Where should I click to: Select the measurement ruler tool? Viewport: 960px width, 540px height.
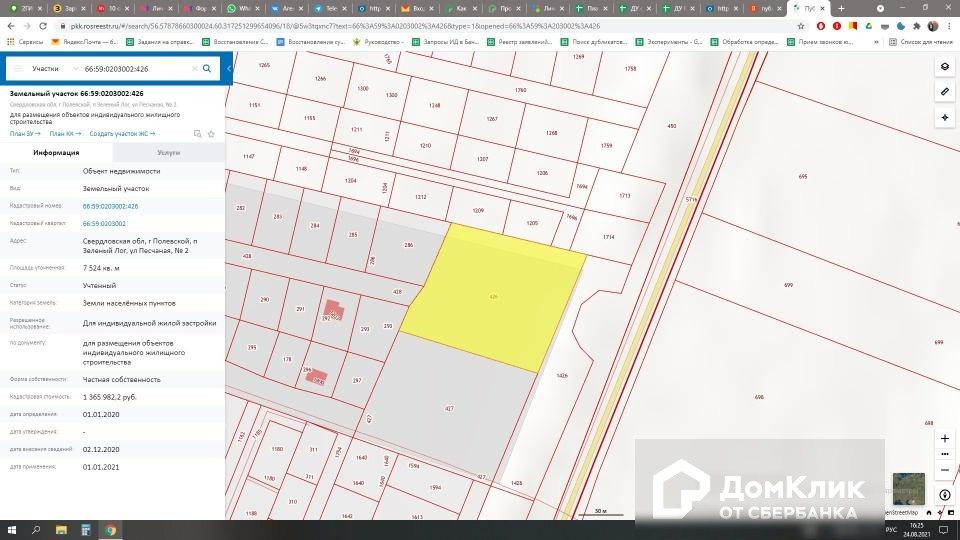[x=945, y=92]
